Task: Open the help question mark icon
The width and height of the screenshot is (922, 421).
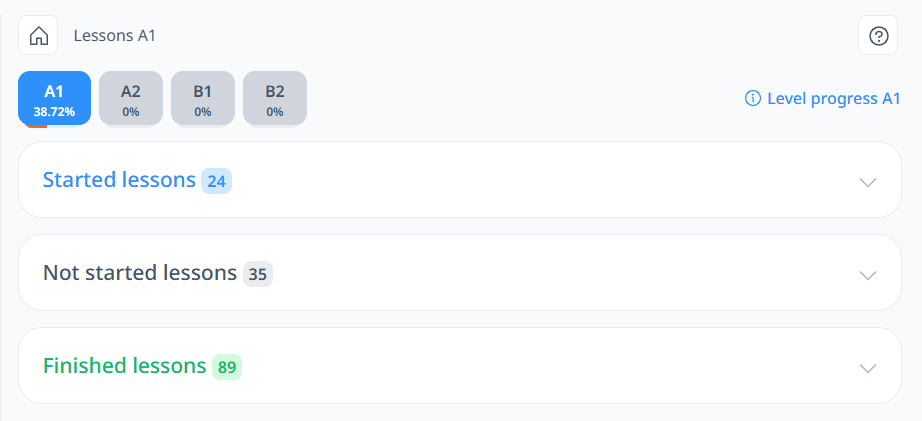Action: click(878, 35)
